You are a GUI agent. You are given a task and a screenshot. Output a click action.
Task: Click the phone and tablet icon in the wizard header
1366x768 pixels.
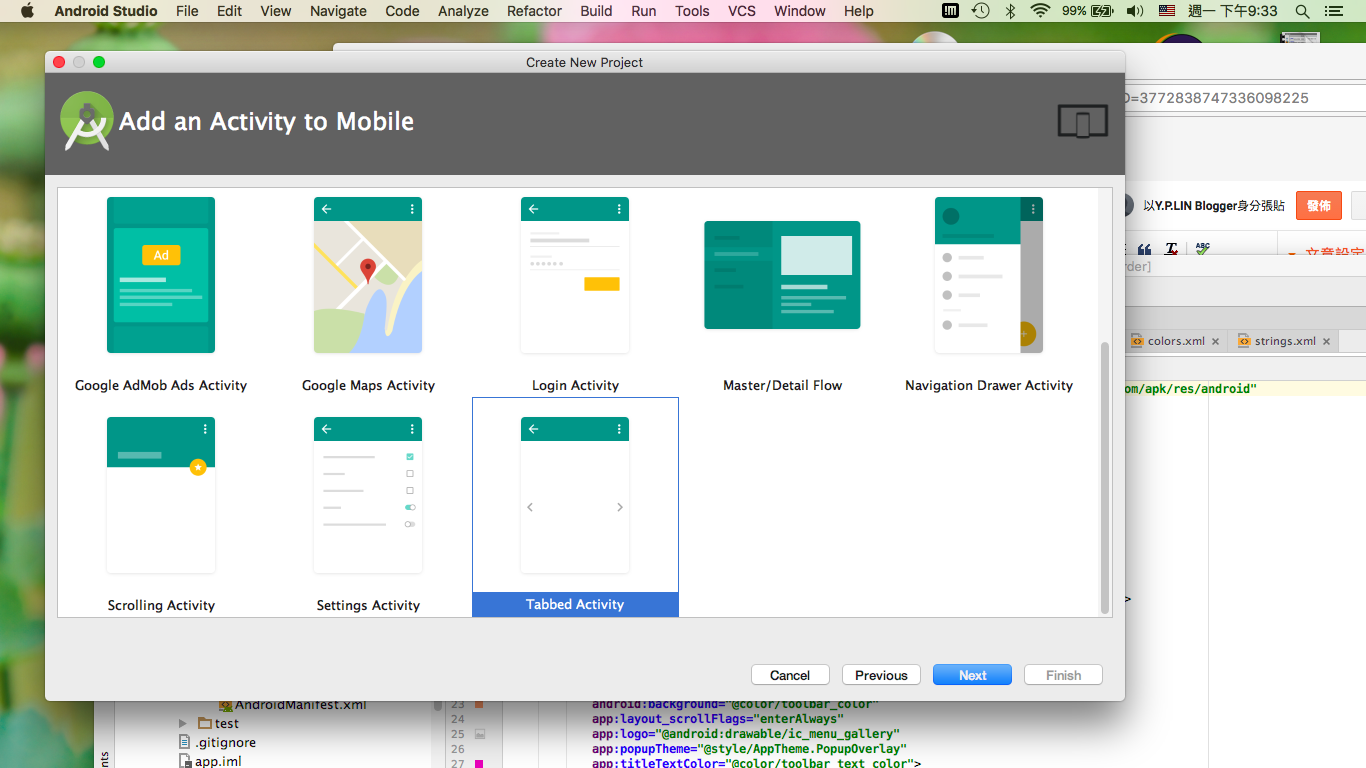click(1083, 120)
